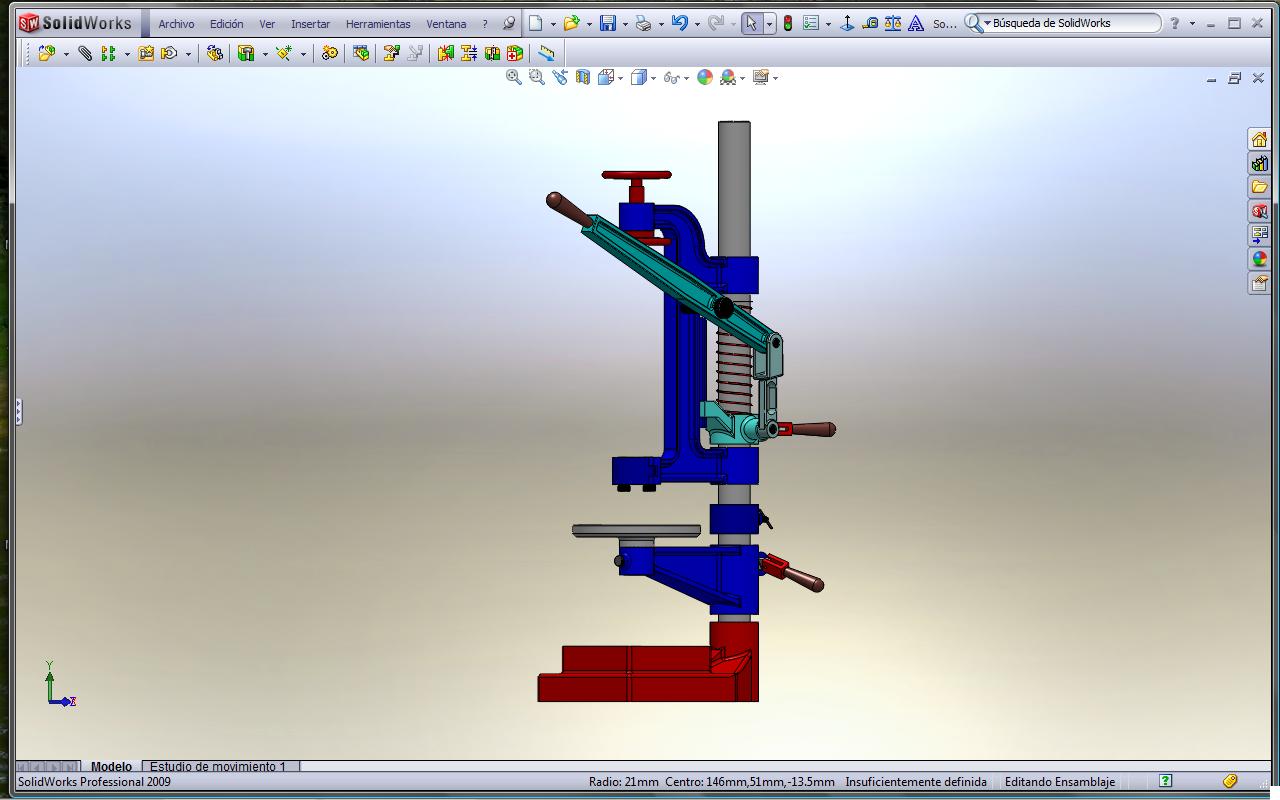Activate the Select cursor tool
1280x800 pixels.
(751, 23)
